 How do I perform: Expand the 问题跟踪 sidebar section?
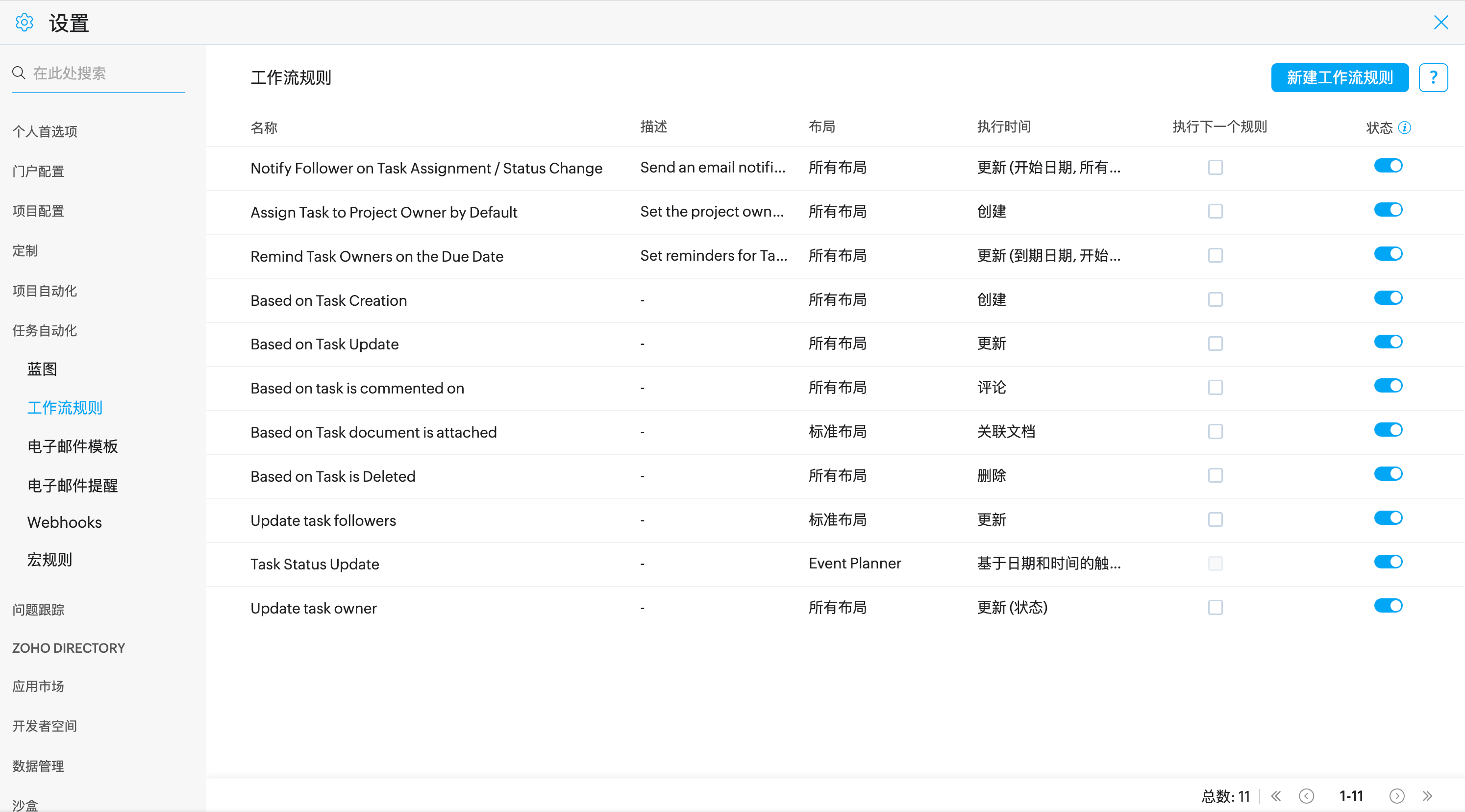coord(38,610)
